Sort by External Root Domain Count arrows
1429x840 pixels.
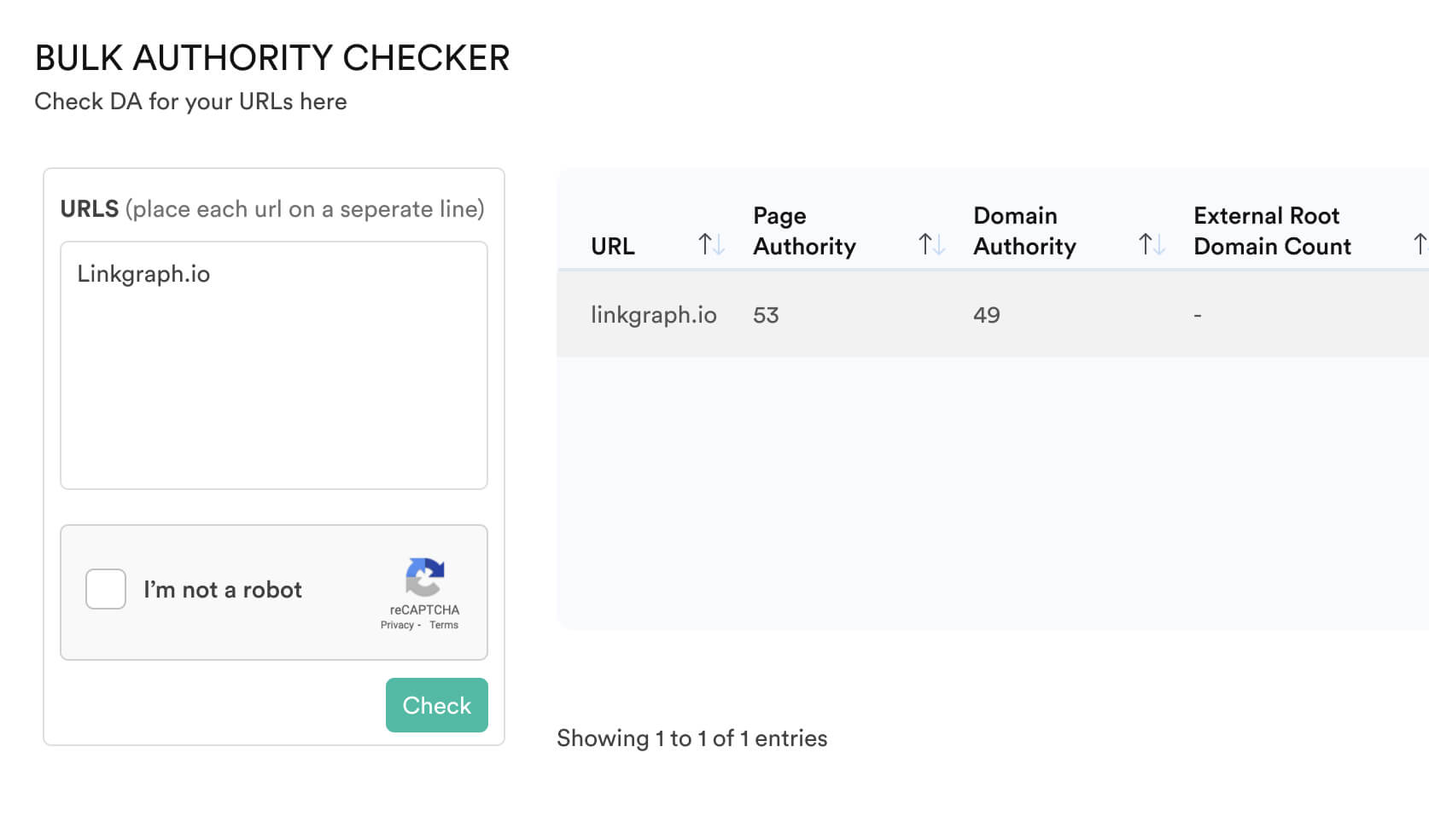(x=1420, y=245)
